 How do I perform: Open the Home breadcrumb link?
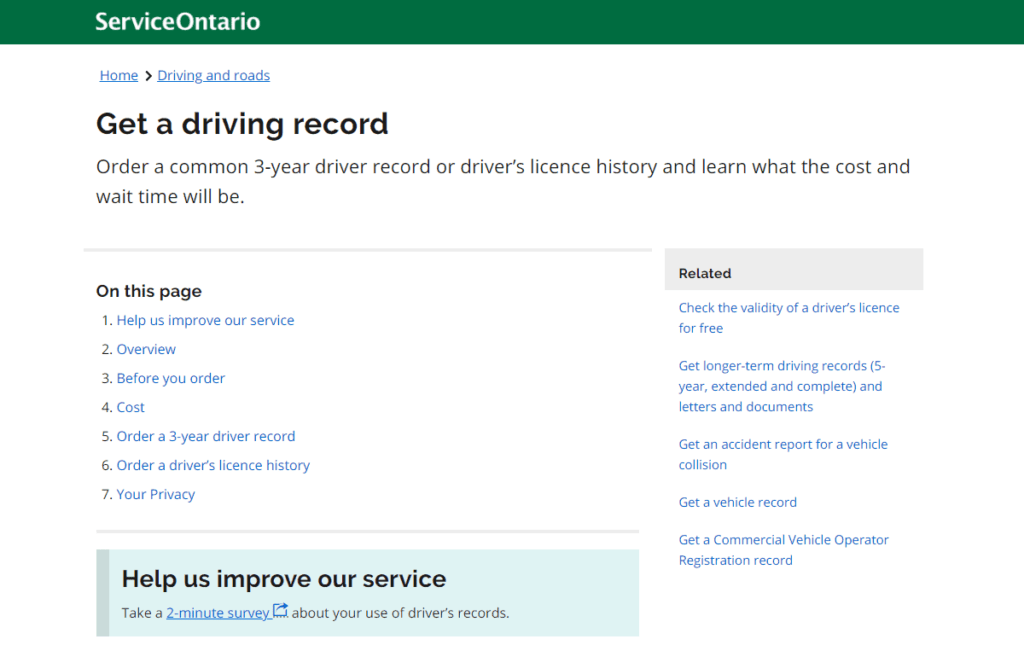(x=118, y=75)
